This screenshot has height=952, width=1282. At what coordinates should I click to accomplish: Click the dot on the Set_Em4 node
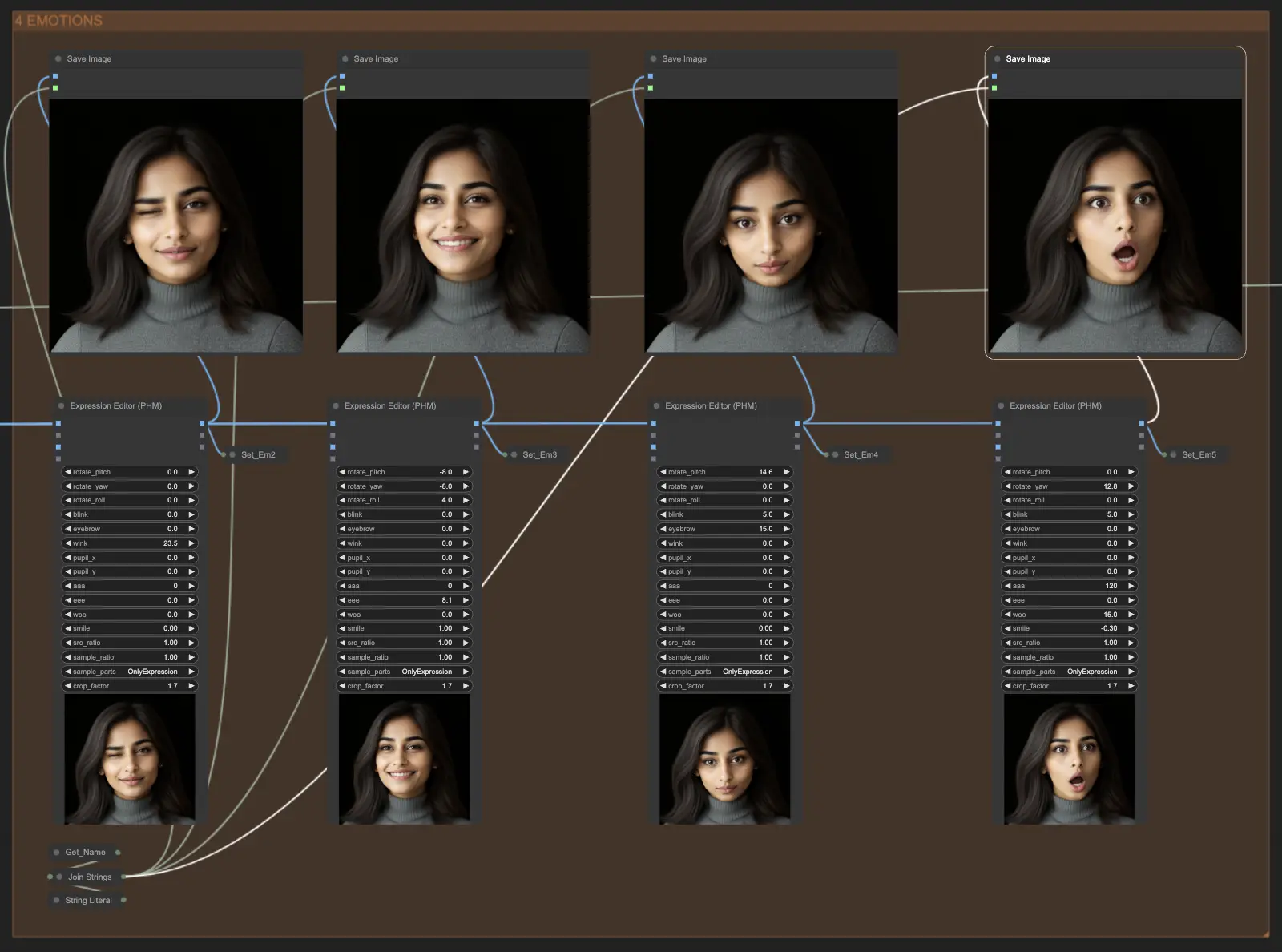pos(836,455)
